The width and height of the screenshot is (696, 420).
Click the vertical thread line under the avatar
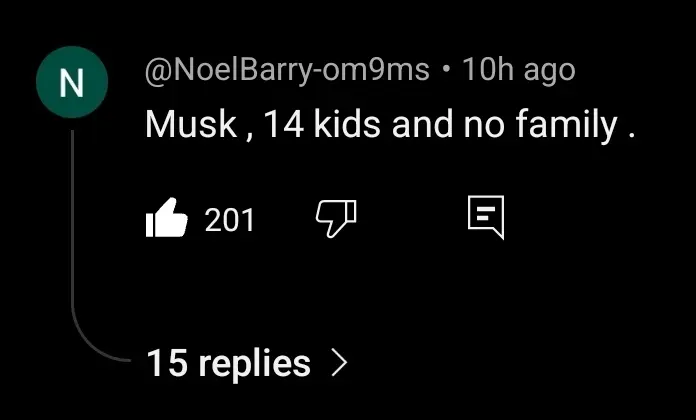click(72, 218)
